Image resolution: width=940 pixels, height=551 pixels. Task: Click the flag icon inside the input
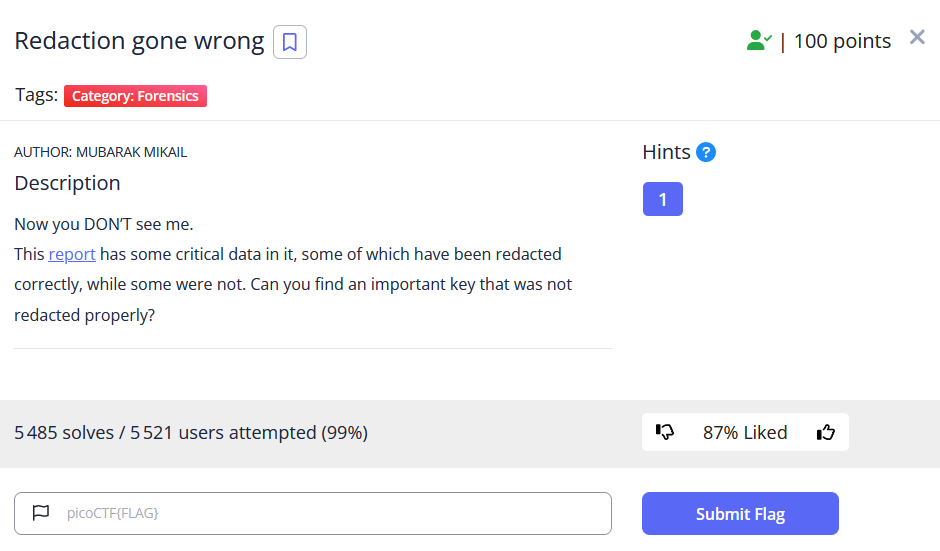(x=41, y=513)
